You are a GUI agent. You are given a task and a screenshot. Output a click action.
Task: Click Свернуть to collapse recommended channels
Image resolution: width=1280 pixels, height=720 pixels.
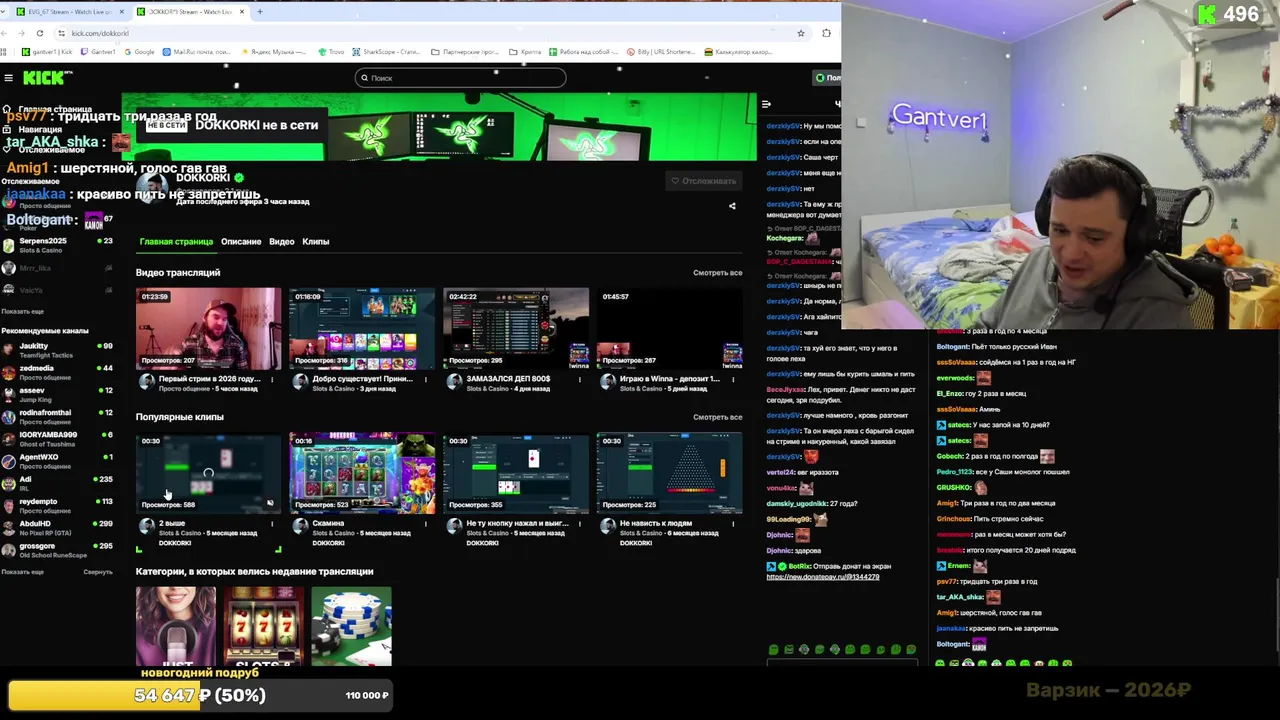pyautogui.click(x=98, y=572)
